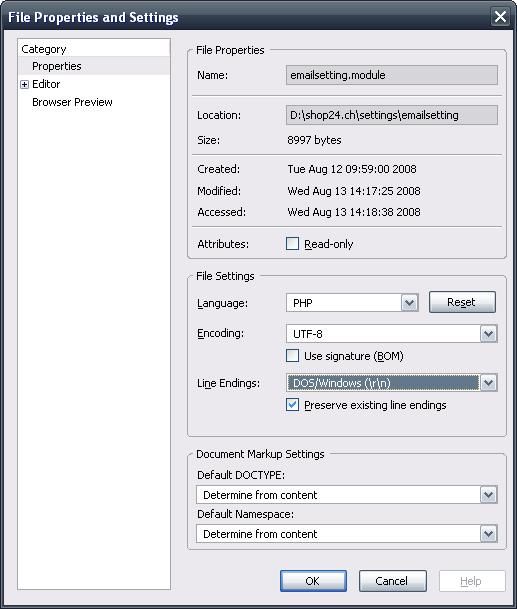Select Browser Preview category
This screenshot has height=609, width=517.
click(x=72, y=102)
